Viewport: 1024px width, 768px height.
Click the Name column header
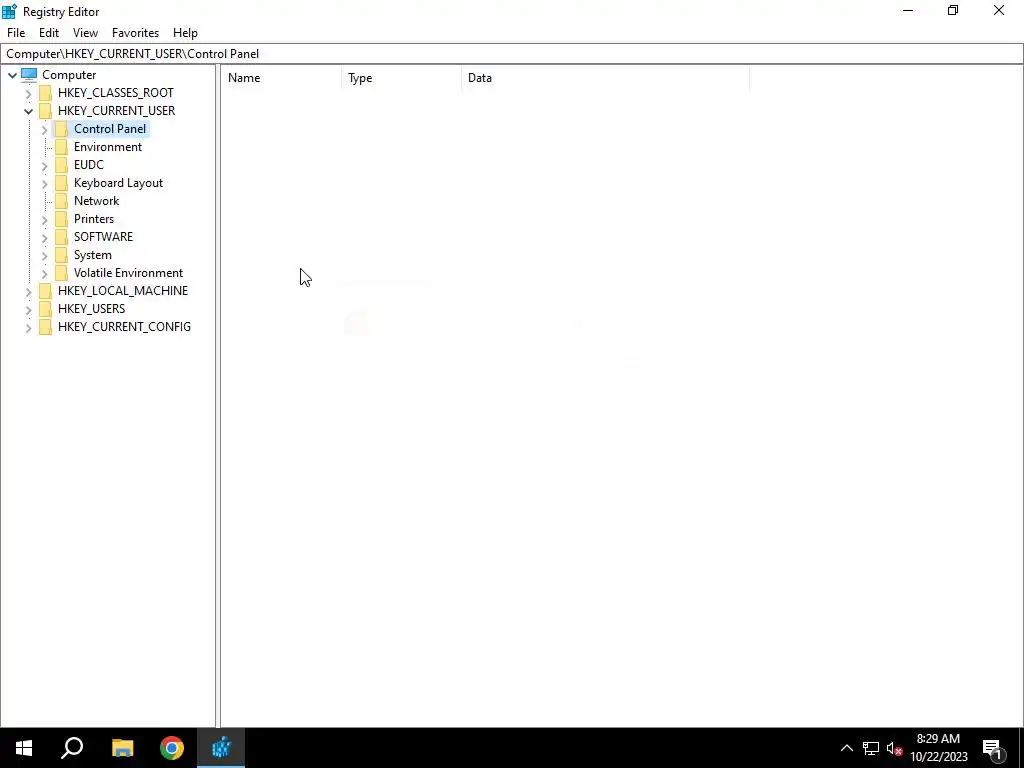281,78
